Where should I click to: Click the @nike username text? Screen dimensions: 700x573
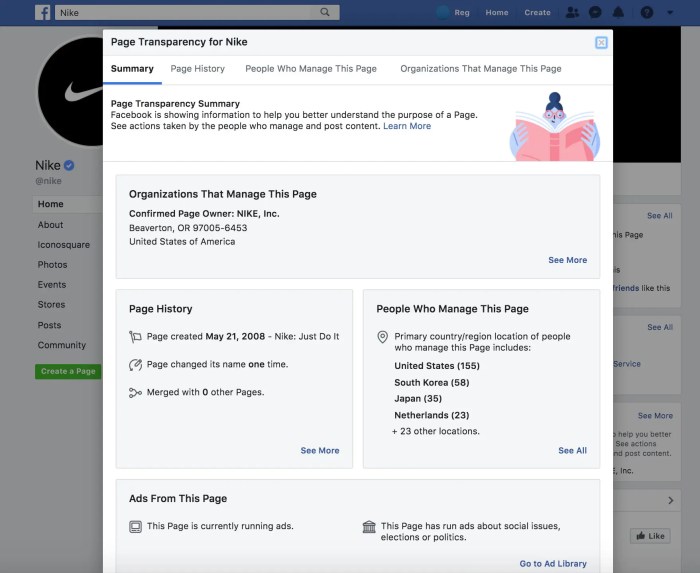tap(48, 181)
